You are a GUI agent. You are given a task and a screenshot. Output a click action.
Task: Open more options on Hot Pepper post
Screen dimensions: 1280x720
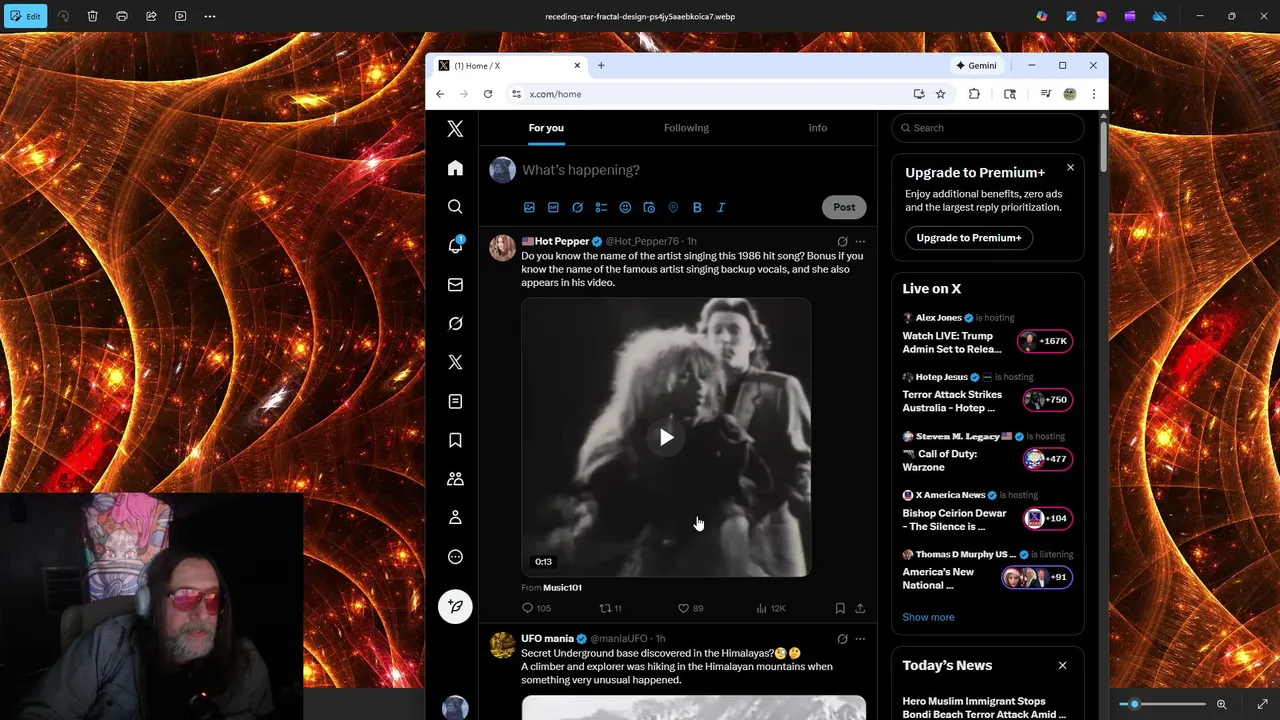pyautogui.click(x=860, y=241)
